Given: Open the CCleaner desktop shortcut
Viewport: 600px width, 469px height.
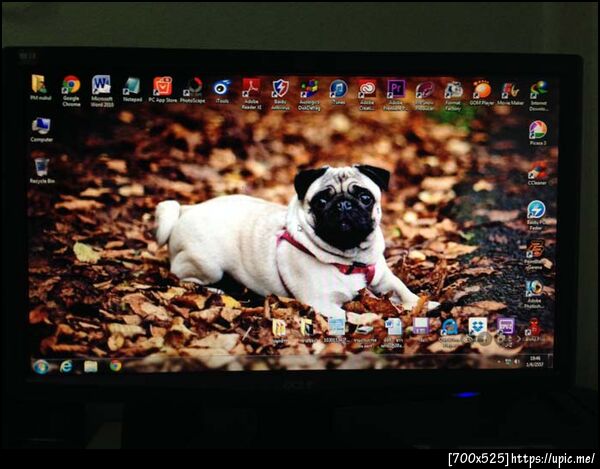Looking at the screenshot, I should tap(538, 173).
